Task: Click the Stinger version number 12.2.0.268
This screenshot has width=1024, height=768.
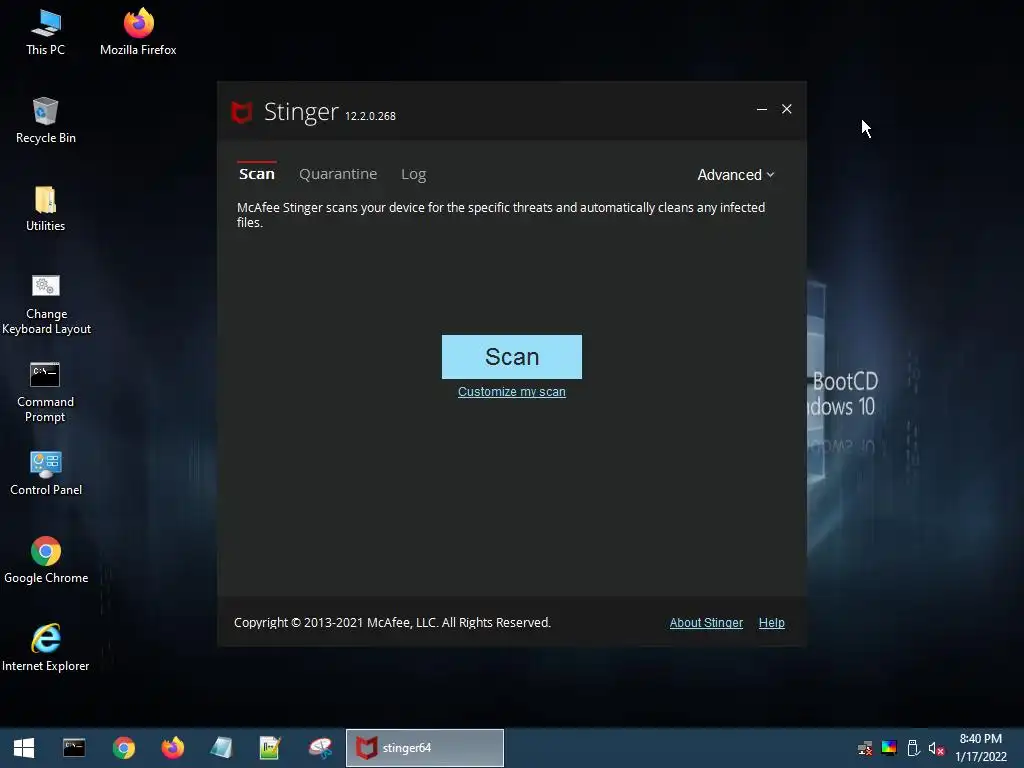Action: click(x=370, y=116)
